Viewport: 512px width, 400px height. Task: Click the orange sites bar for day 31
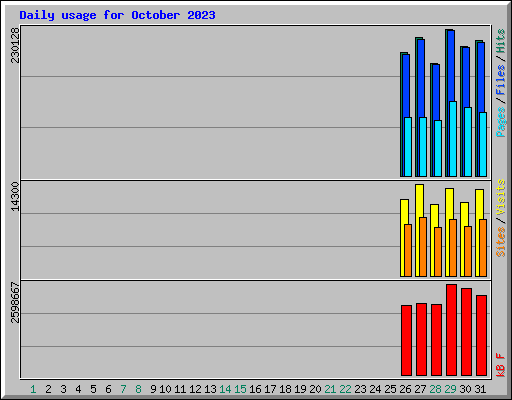(x=483, y=248)
